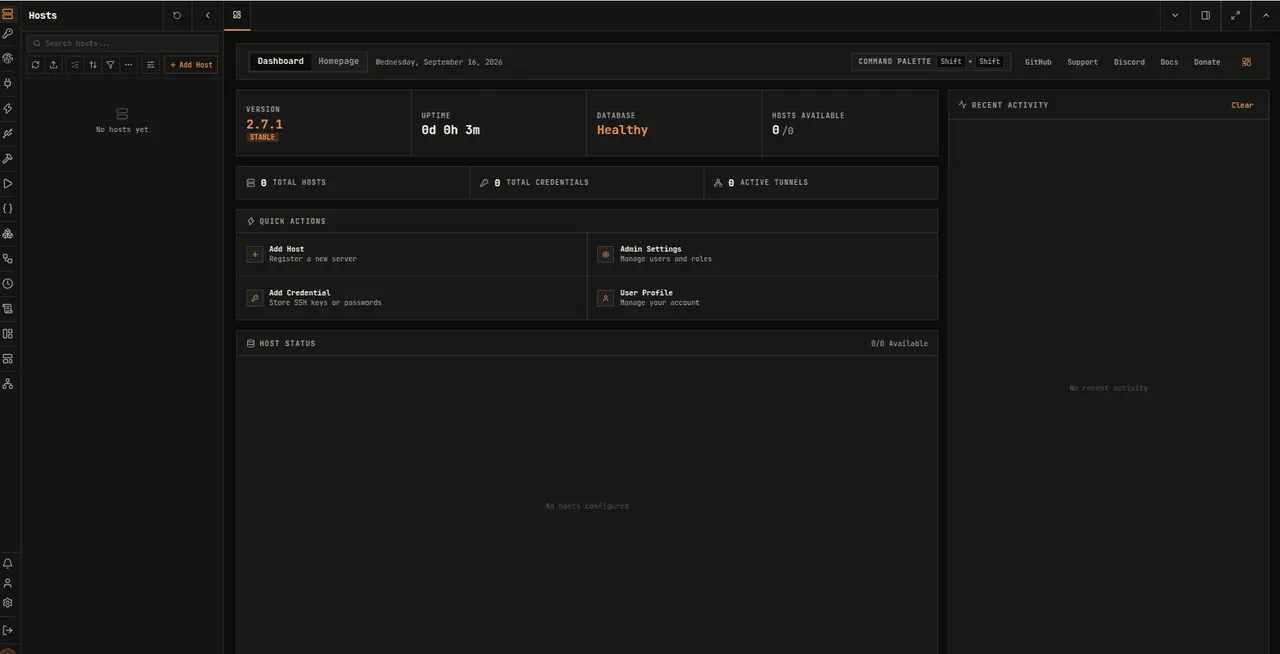Click the play triangle sidebar icon
The height and width of the screenshot is (654, 1280).
pyautogui.click(x=8, y=184)
